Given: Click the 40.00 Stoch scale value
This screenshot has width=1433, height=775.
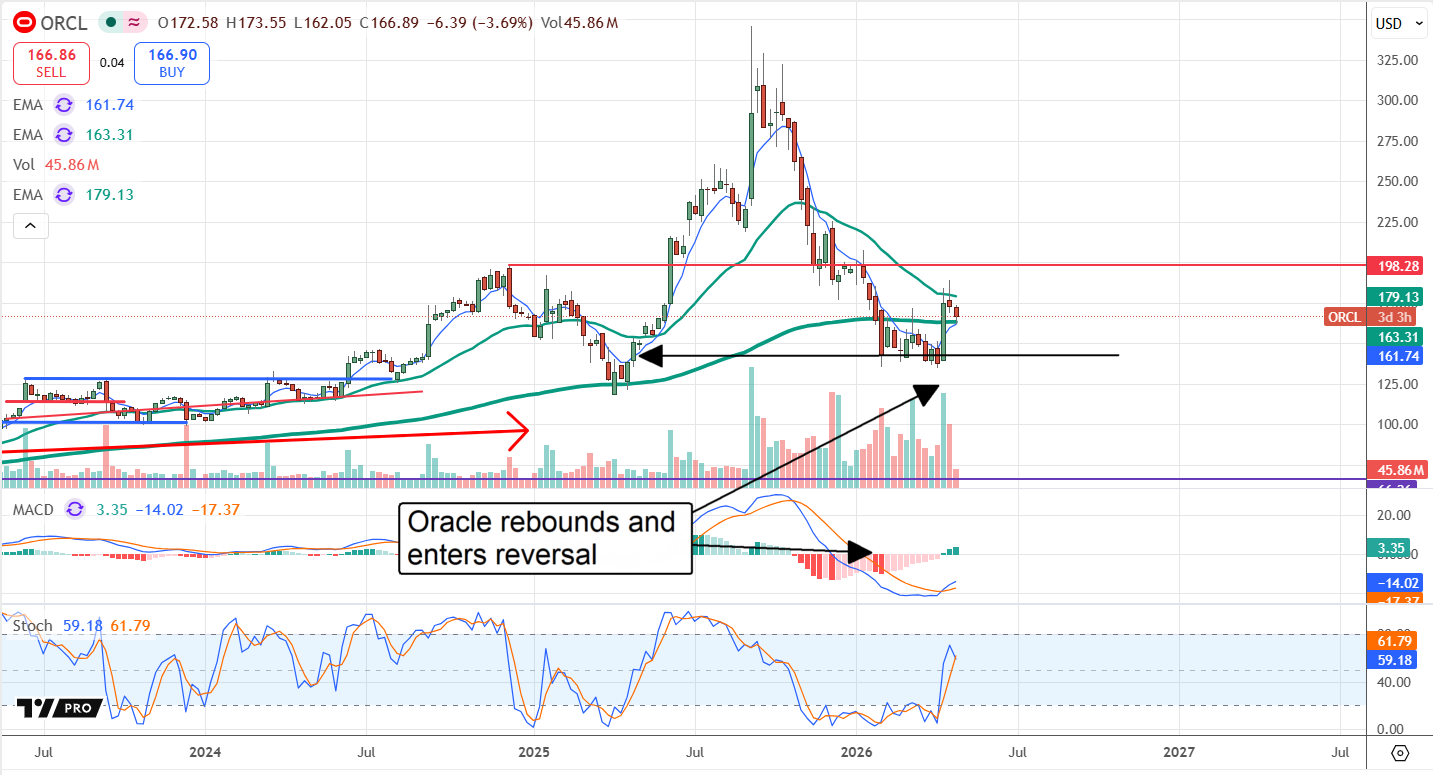Looking at the screenshot, I should (x=1394, y=682).
